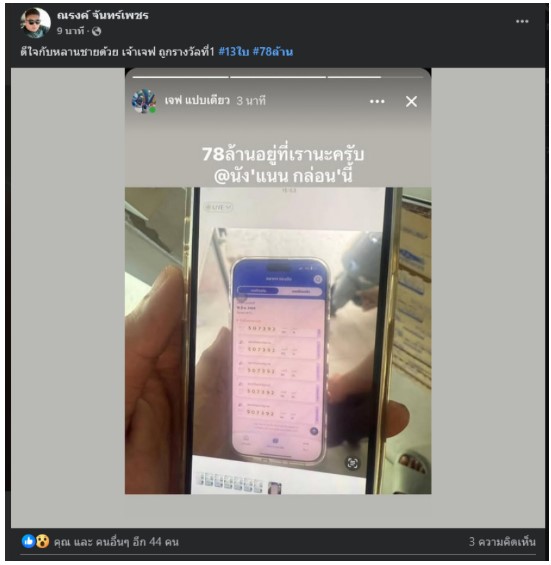Click the poster's profile picture avatar
The width and height of the screenshot is (551, 565).
36,22
